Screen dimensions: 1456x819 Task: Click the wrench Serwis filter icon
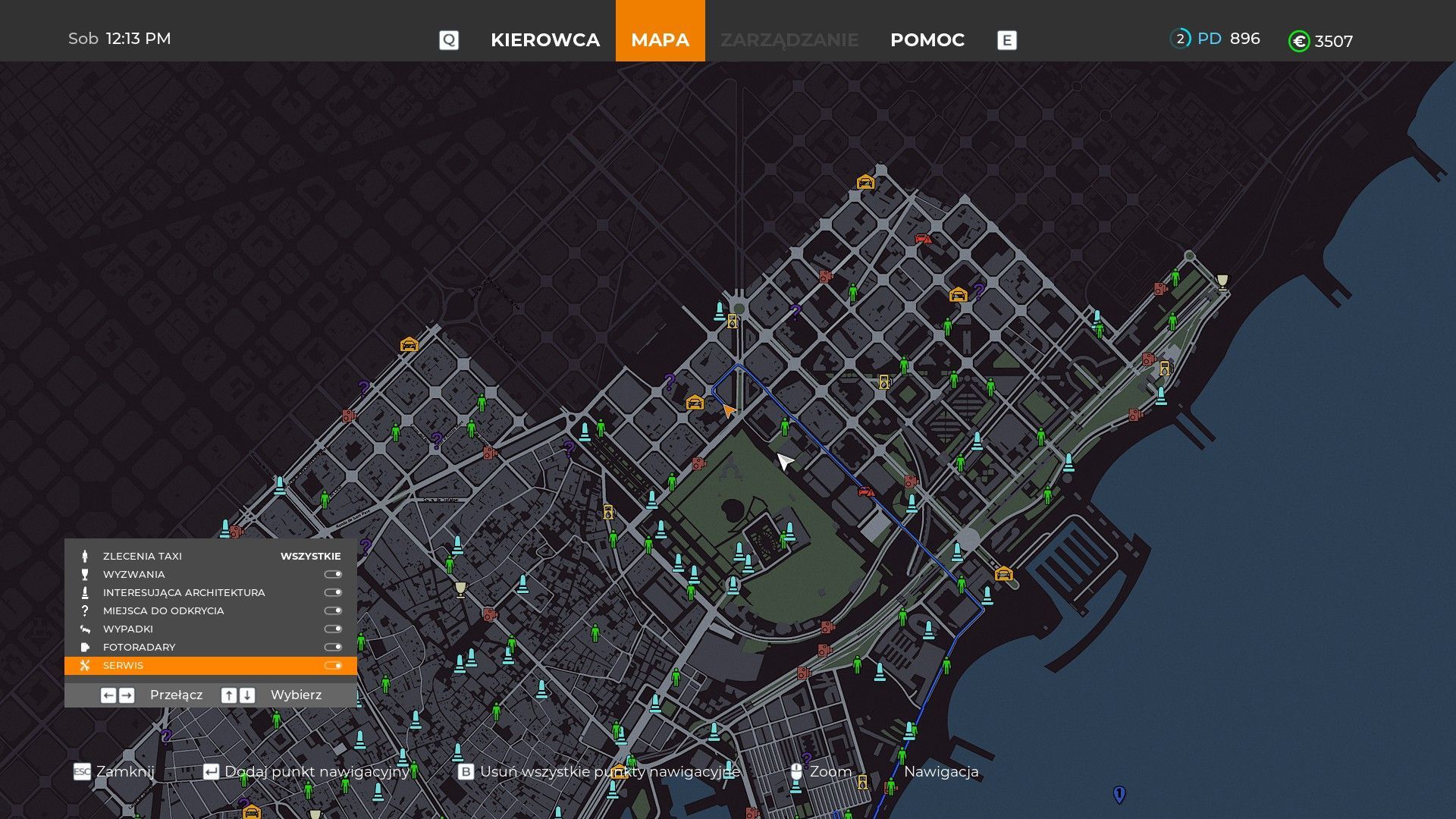85,666
